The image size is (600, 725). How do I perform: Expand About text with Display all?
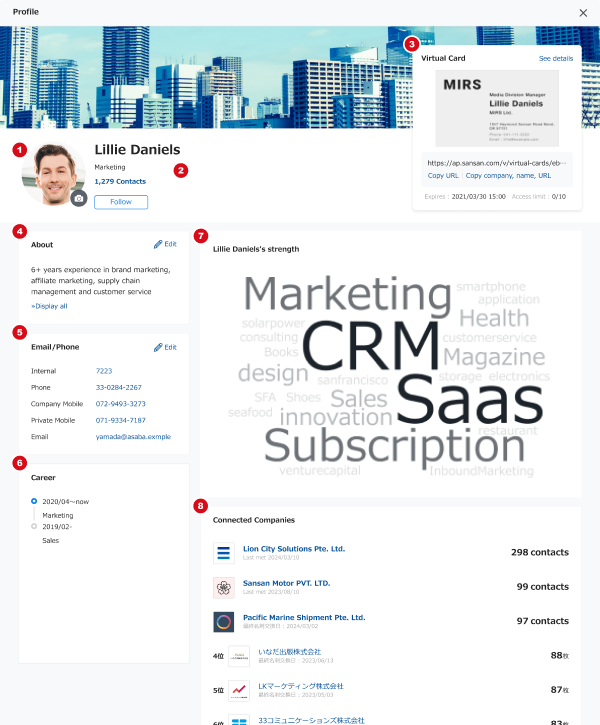click(x=50, y=306)
